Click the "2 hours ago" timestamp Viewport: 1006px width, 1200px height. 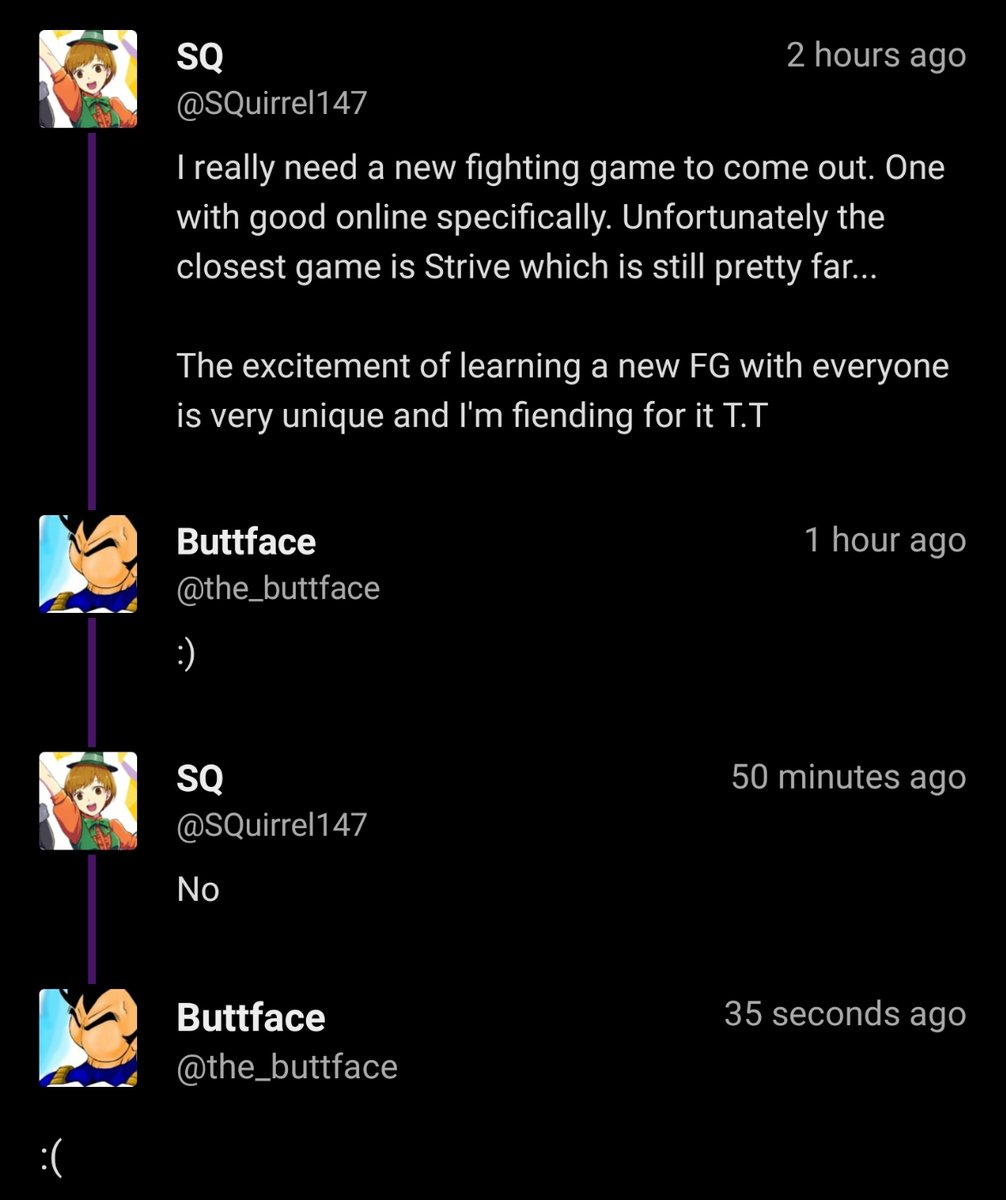point(876,56)
